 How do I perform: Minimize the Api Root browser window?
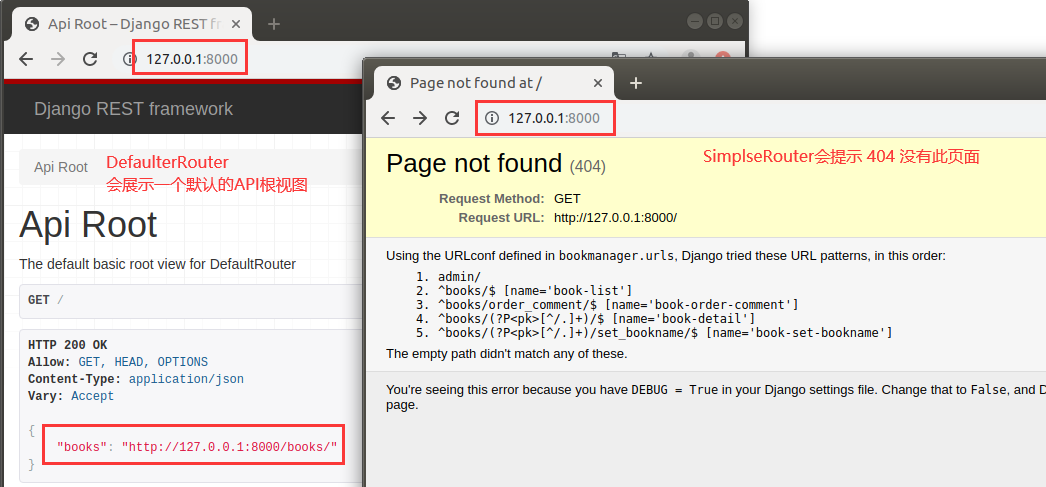click(x=696, y=21)
